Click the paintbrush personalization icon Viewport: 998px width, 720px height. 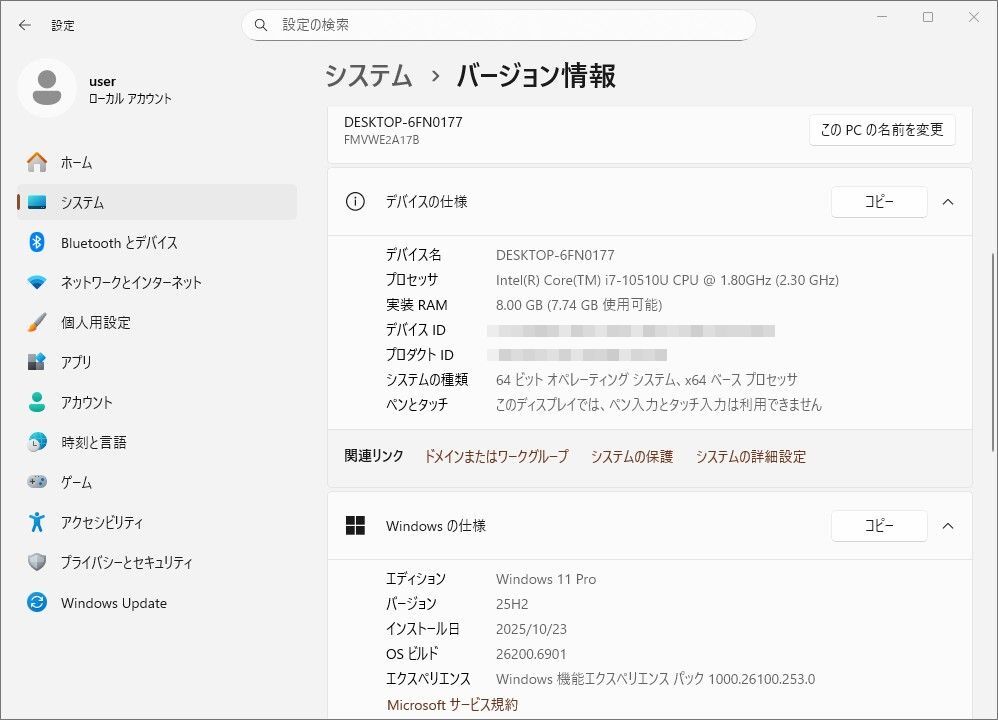[x=37, y=322]
